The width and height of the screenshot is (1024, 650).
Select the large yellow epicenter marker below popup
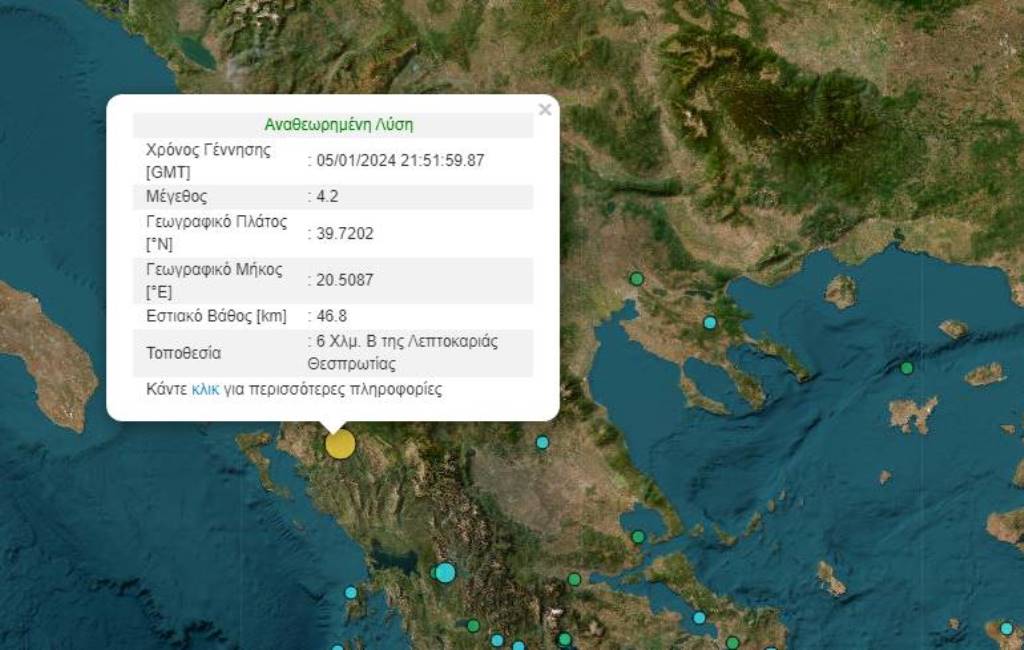tap(341, 444)
